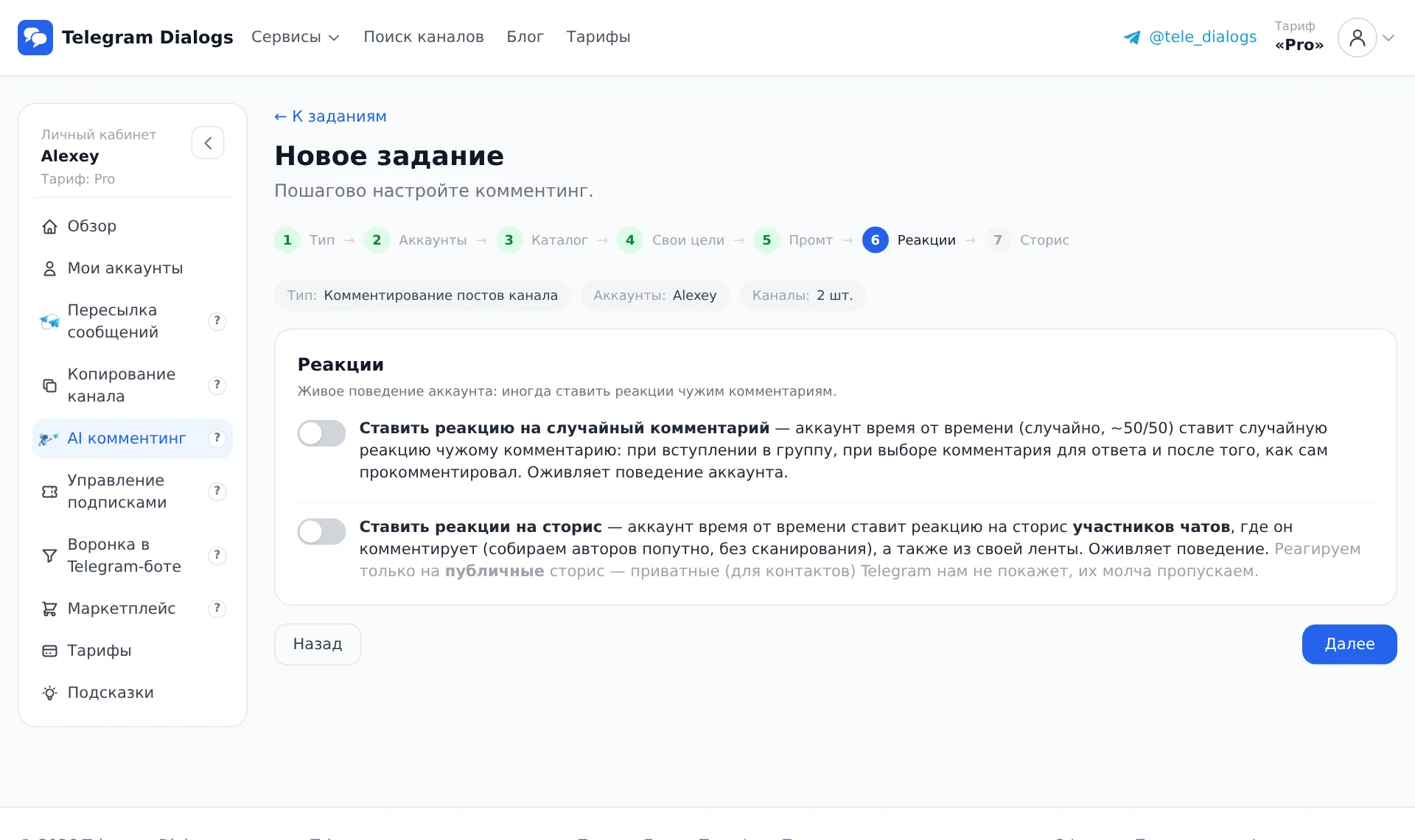Click the Воронка funnel icon
The width and height of the screenshot is (1415, 840).
[49, 556]
